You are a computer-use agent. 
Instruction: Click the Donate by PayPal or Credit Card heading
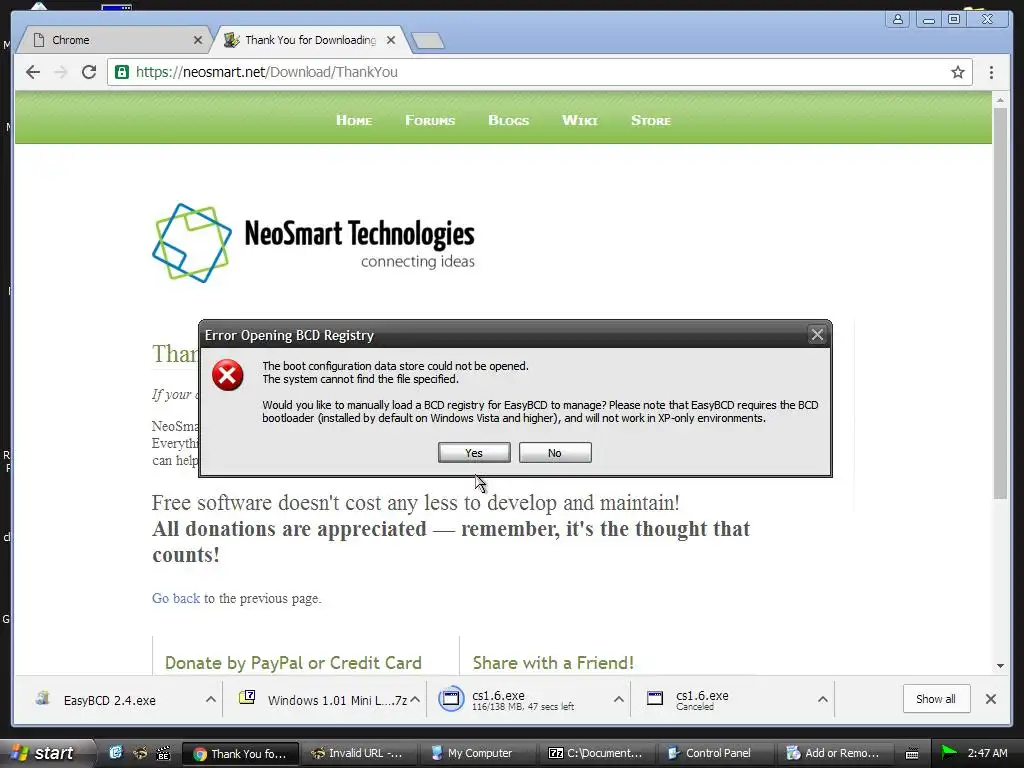(293, 663)
